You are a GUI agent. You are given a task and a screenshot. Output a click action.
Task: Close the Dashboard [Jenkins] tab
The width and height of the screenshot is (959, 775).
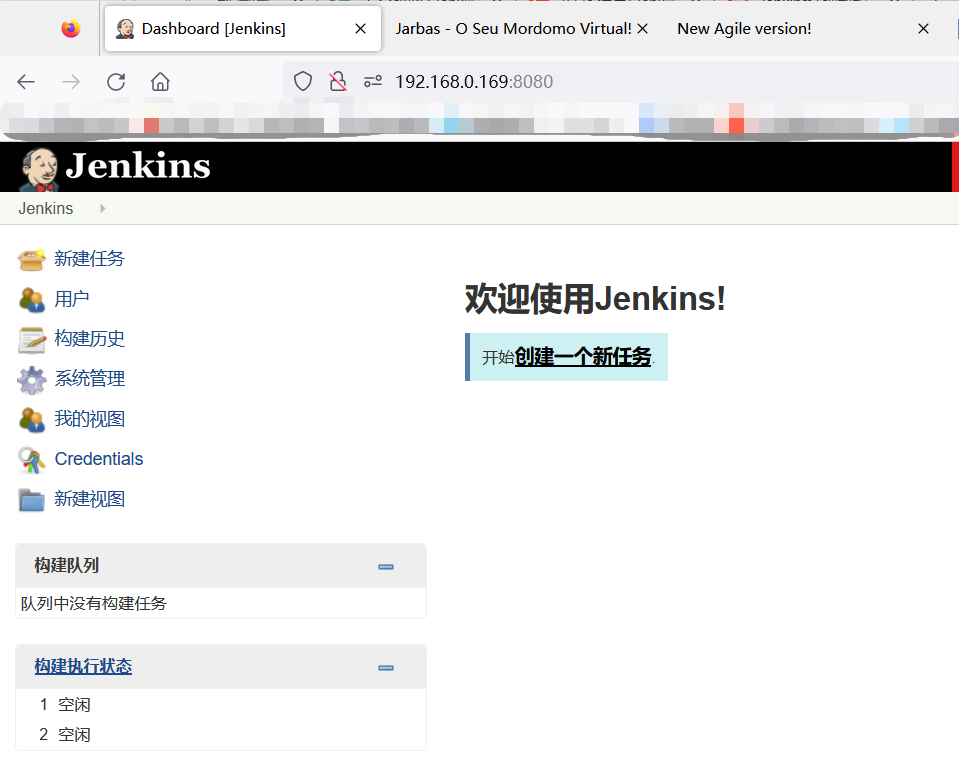coord(361,29)
